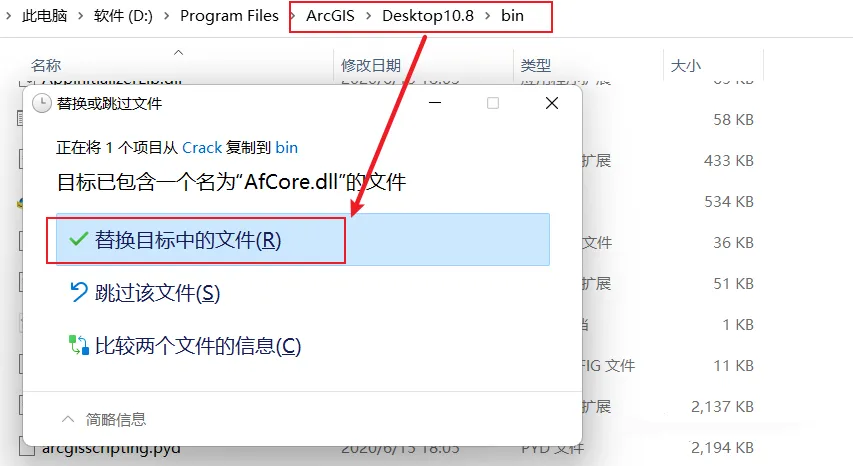Sort files by 大小 column header
853x466 pixels.
[685, 66]
